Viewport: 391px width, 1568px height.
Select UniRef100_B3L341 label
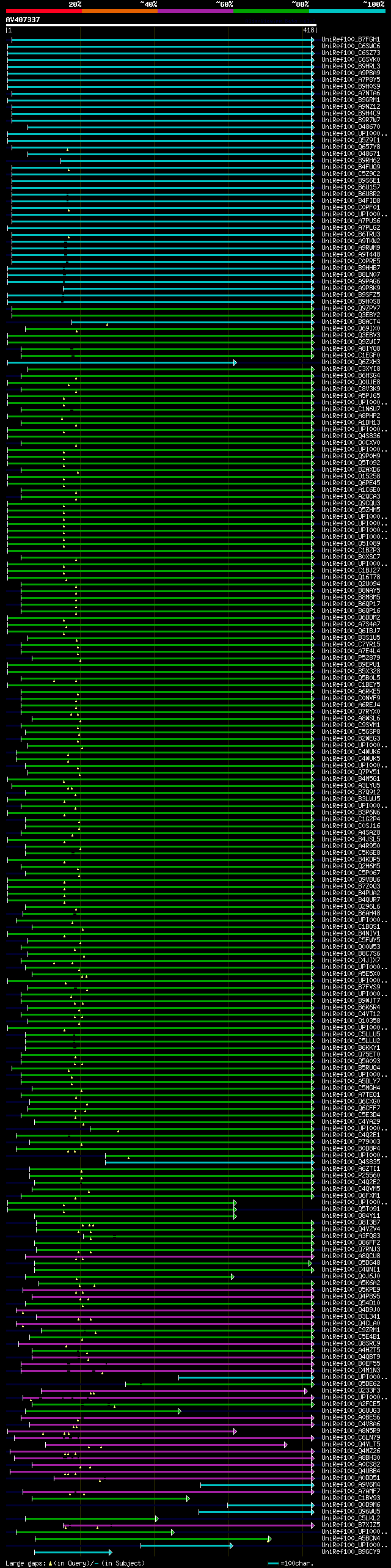(x=351, y=1317)
